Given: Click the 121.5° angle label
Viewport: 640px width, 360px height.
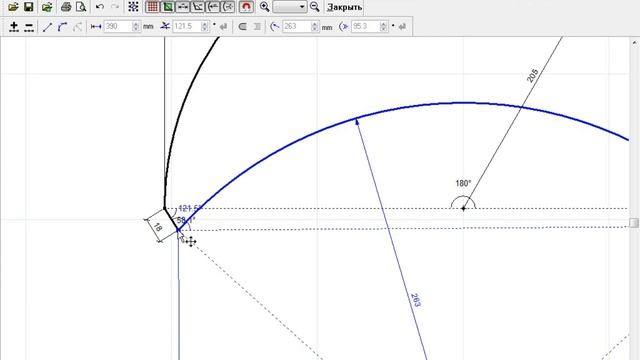Looking at the screenshot, I should point(190,209).
